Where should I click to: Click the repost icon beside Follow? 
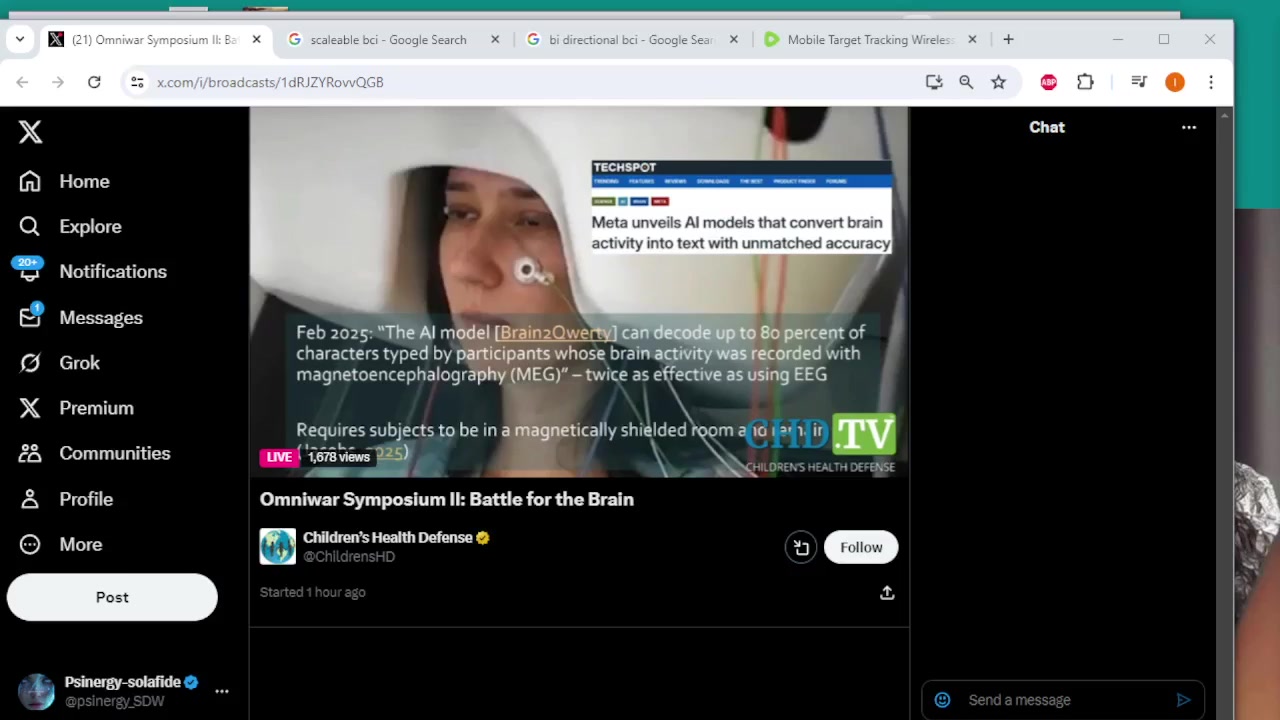[x=801, y=547]
